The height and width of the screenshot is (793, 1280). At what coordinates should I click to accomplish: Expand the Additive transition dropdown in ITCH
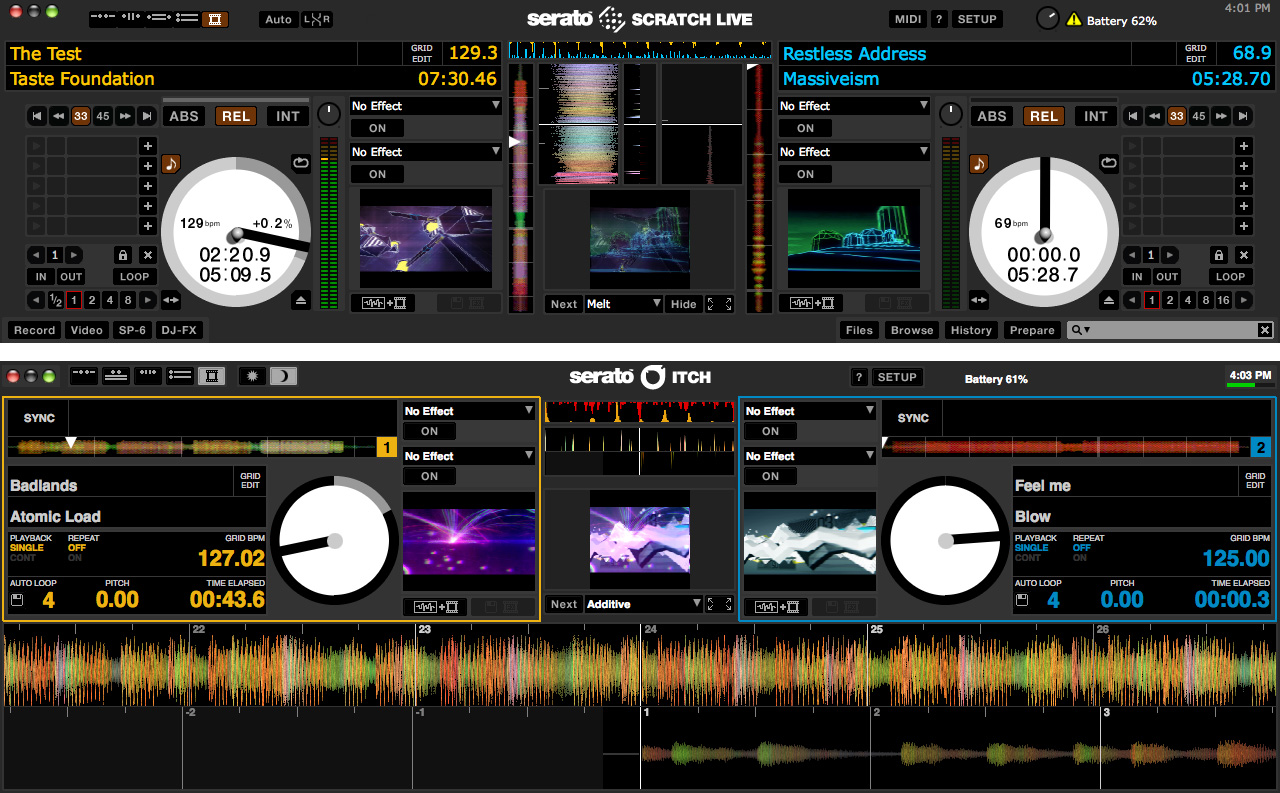(x=644, y=604)
